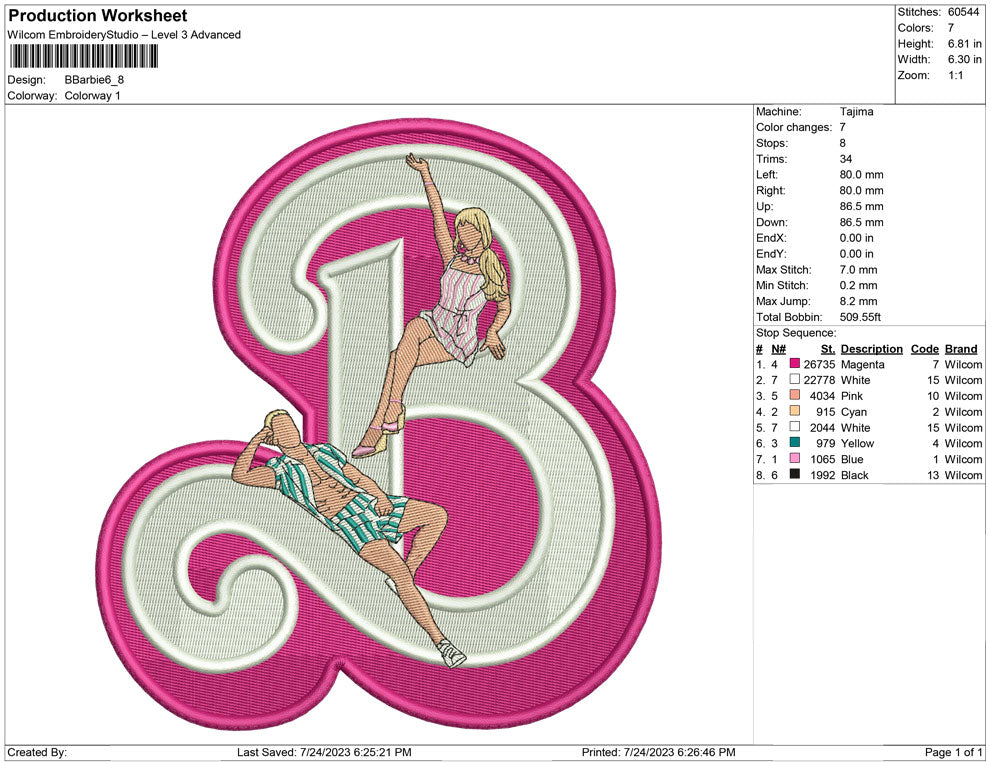This screenshot has height=762, width=990.
Task: Click the Production Worksheet title
Action: click(97, 16)
